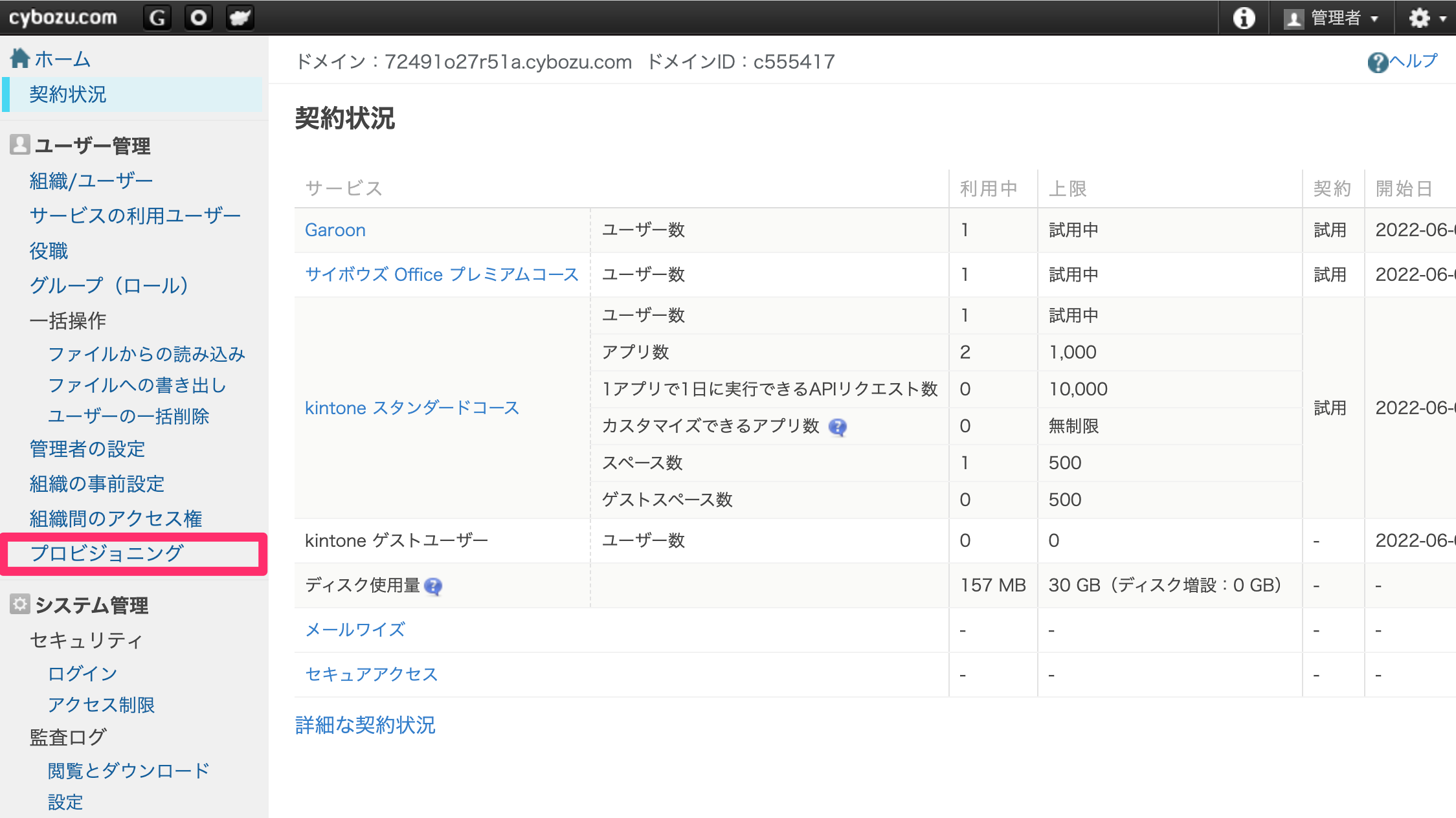Expand the dropdown arrow beside the gear icon

click(x=1443, y=19)
